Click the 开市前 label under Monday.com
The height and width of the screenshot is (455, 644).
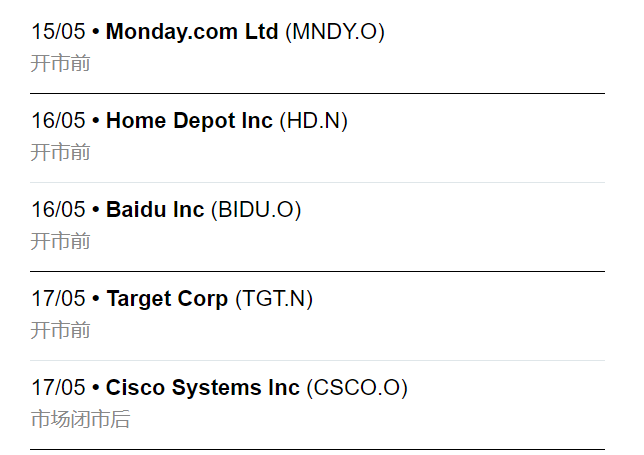click(60, 63)
